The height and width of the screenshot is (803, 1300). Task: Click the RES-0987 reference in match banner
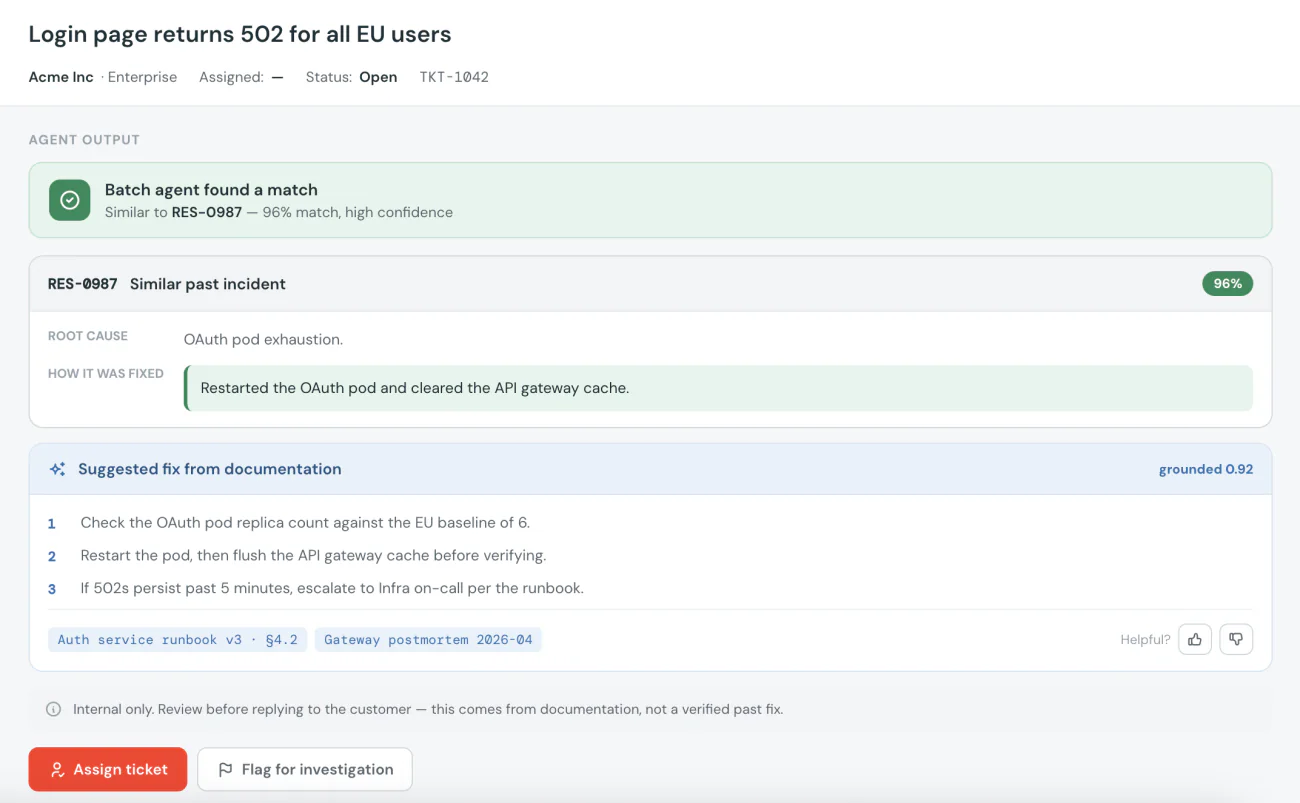207,212
